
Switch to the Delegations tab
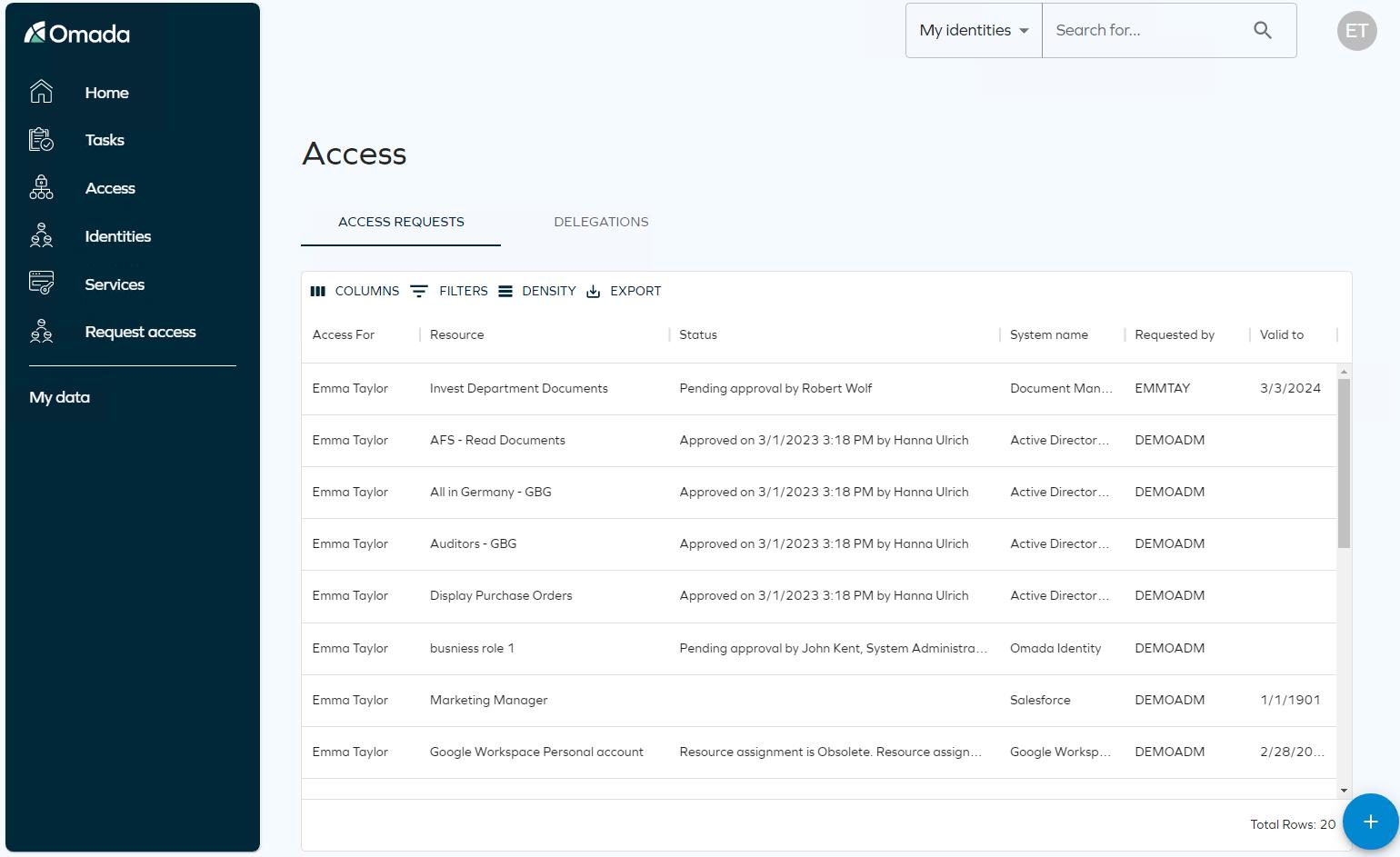pyautogui.click(x=601, y=222)
